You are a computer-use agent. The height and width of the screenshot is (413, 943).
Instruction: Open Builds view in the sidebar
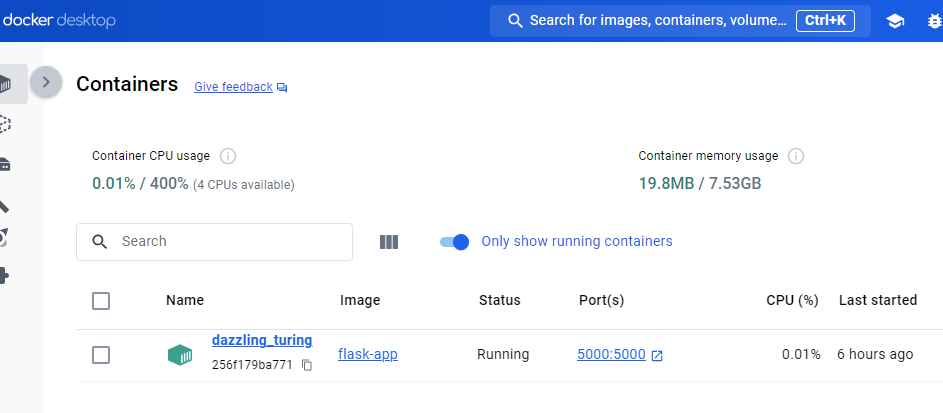(4, 205)
